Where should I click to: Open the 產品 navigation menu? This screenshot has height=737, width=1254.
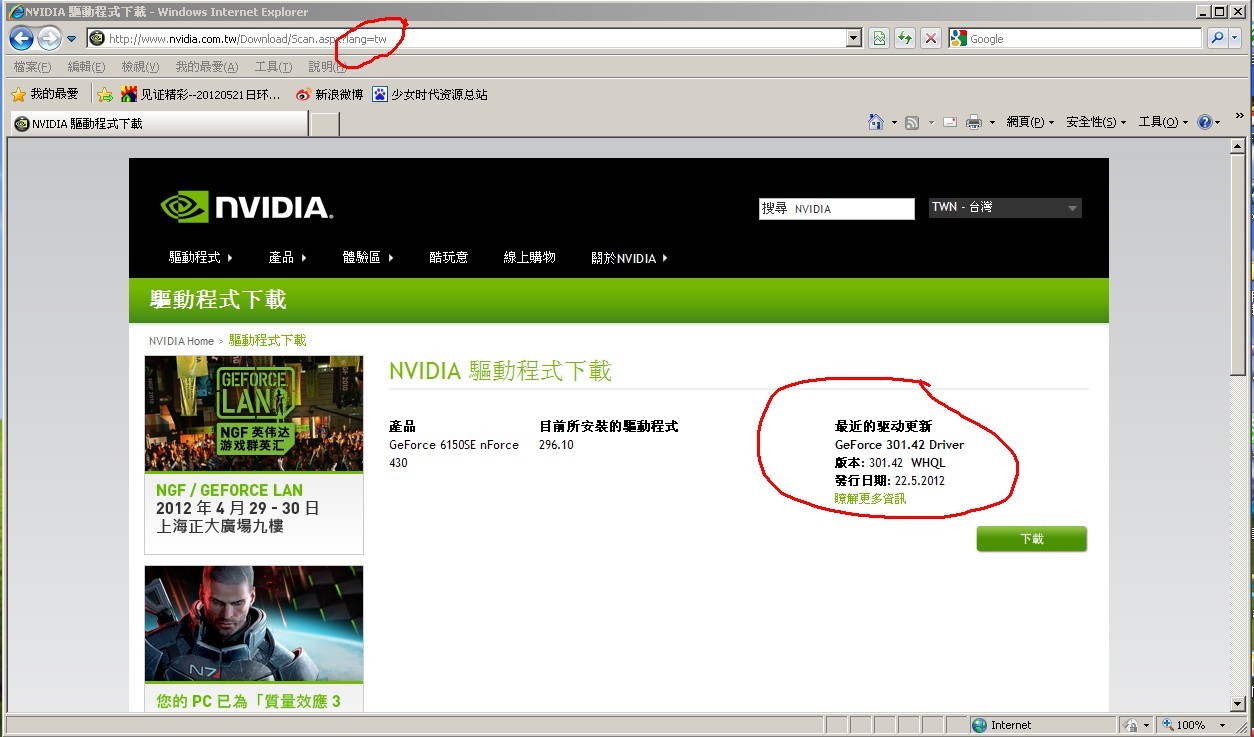pyautogui.click(x=288, y=257)
